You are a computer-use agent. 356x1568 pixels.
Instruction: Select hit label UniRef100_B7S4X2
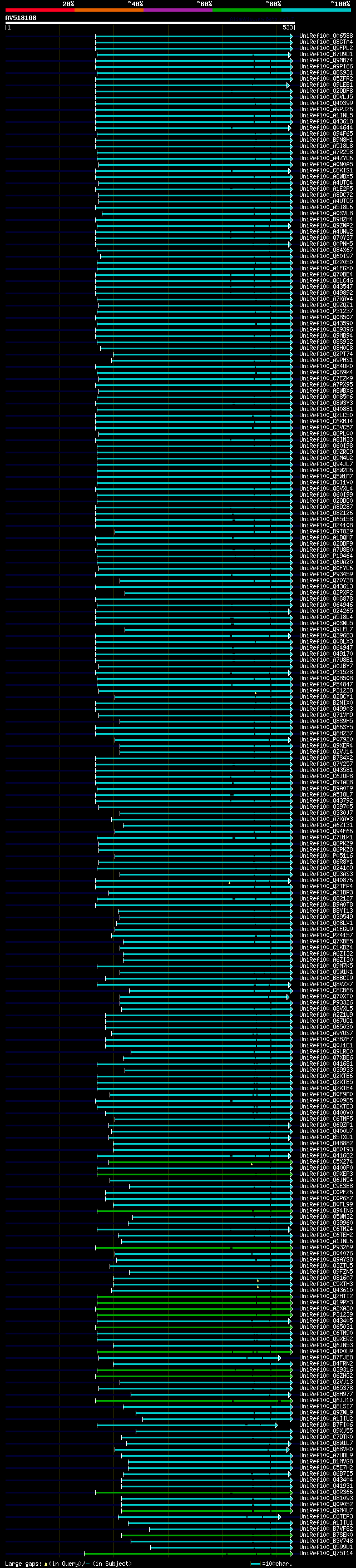click(x=326, y=758)
